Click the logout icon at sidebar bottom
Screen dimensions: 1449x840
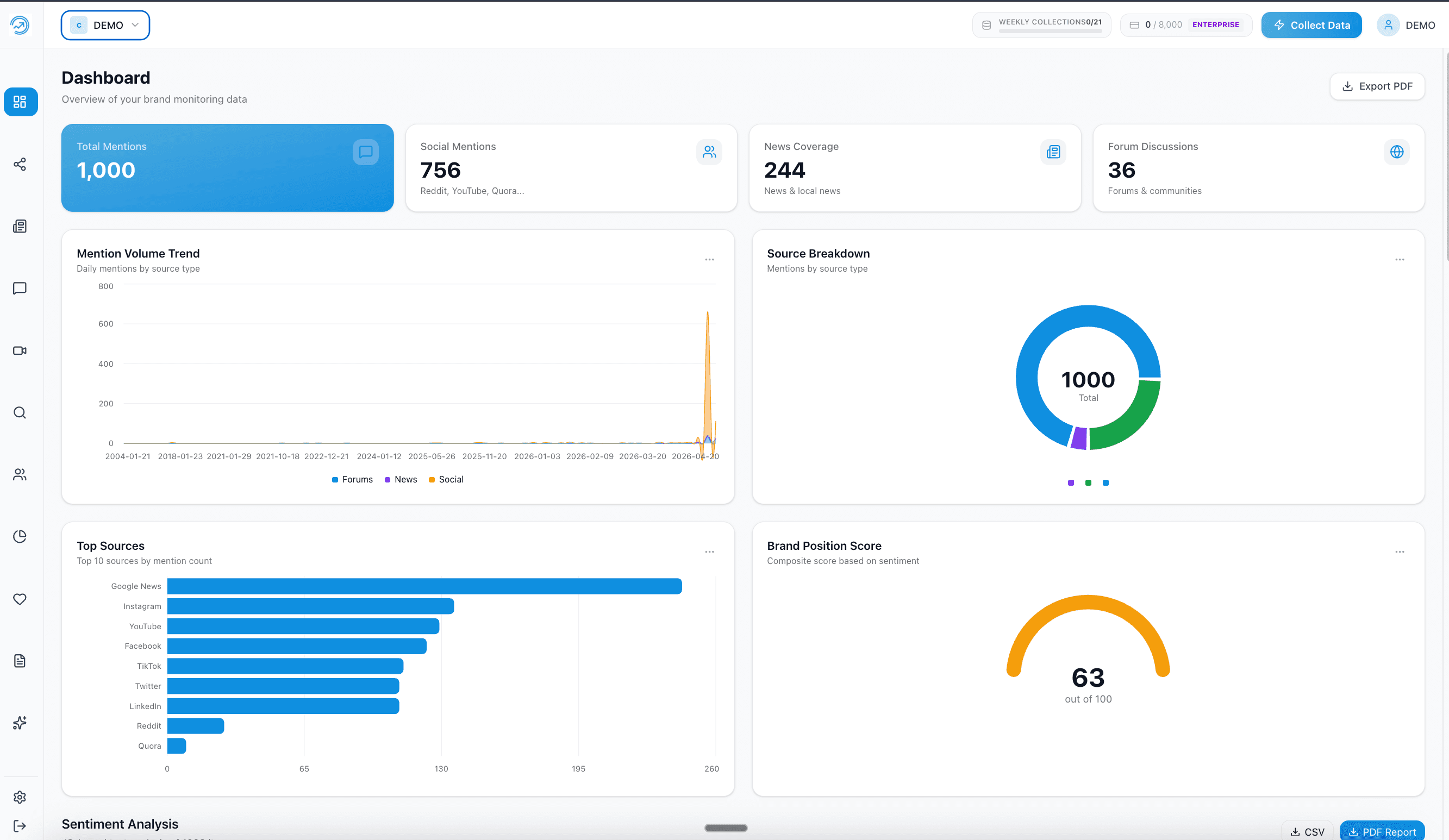(20, 826)
